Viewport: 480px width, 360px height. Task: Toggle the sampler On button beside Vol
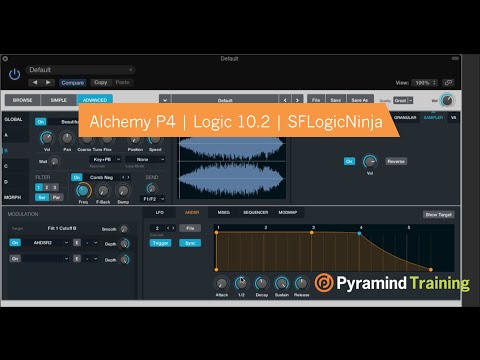click(349, 161)
